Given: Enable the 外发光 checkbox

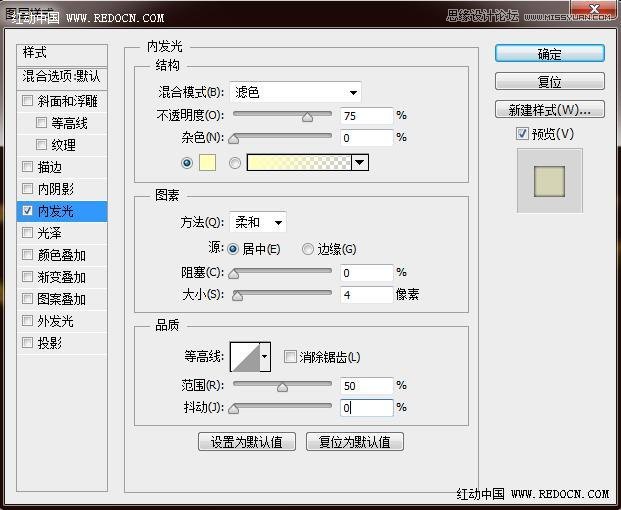Looking at the screenshot, I should coord(27,320).
